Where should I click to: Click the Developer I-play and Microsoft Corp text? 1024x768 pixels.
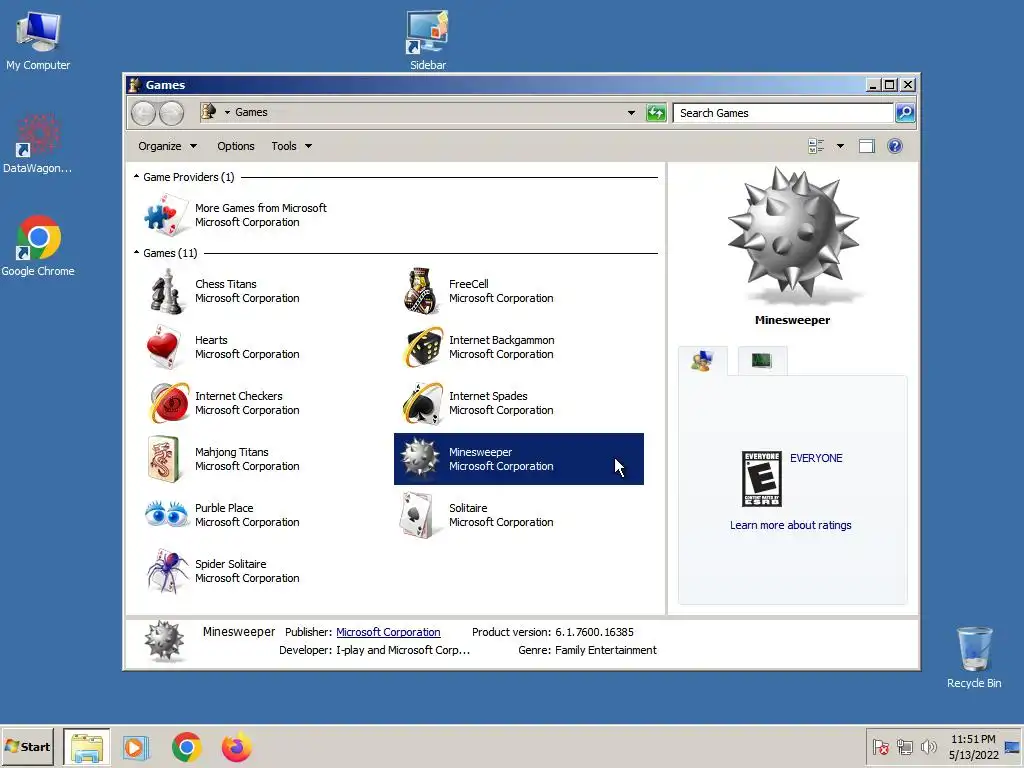374,650
